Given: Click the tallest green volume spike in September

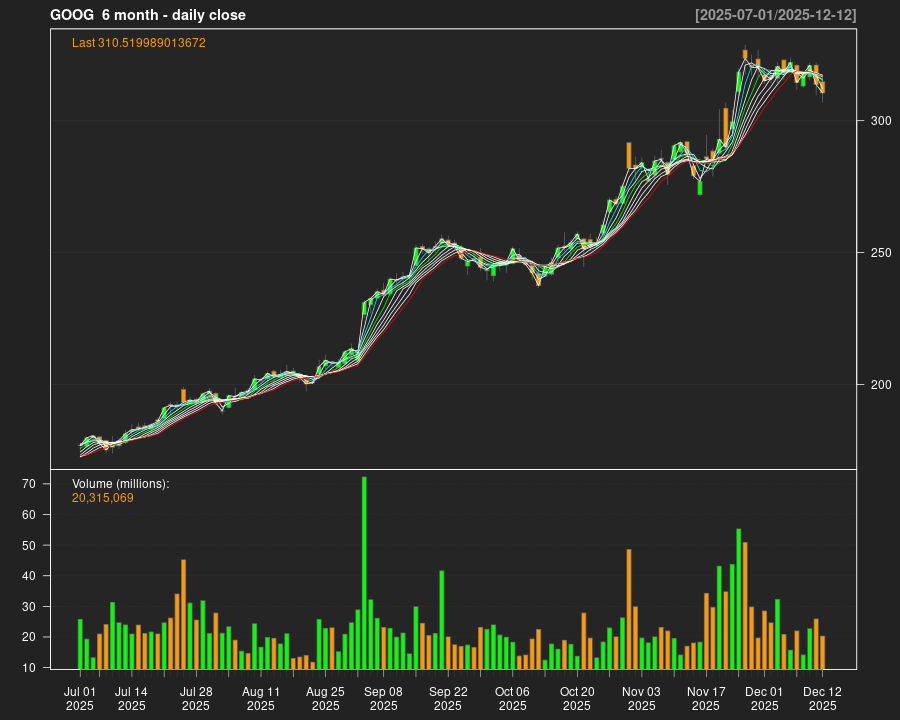Looking at the screenshot, I should tap(364, 570).
